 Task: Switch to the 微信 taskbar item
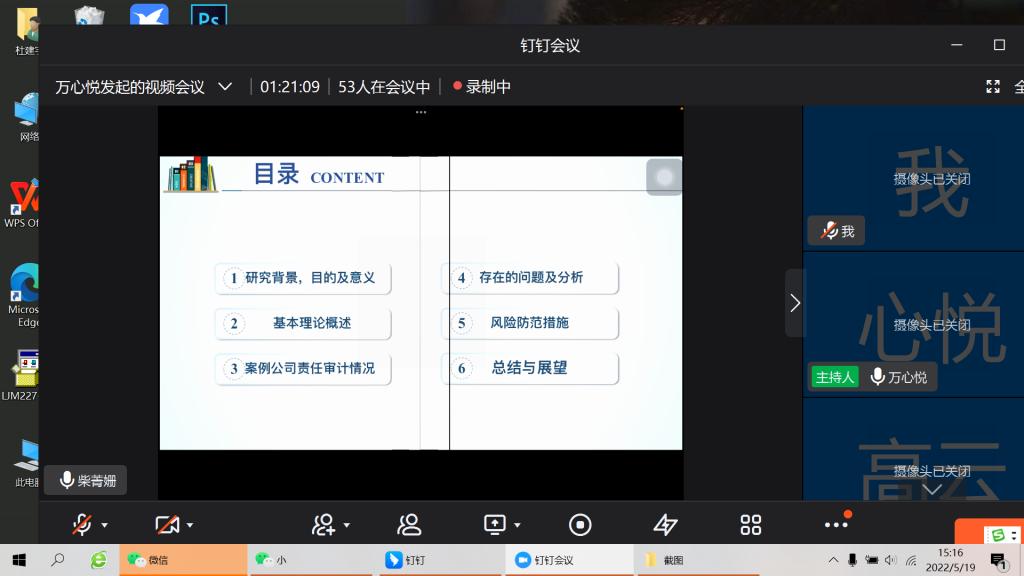[182, 560]
